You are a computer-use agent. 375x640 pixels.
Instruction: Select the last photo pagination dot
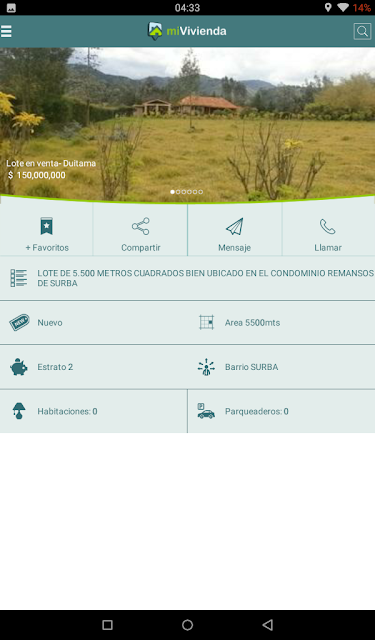tap(200, 192)
